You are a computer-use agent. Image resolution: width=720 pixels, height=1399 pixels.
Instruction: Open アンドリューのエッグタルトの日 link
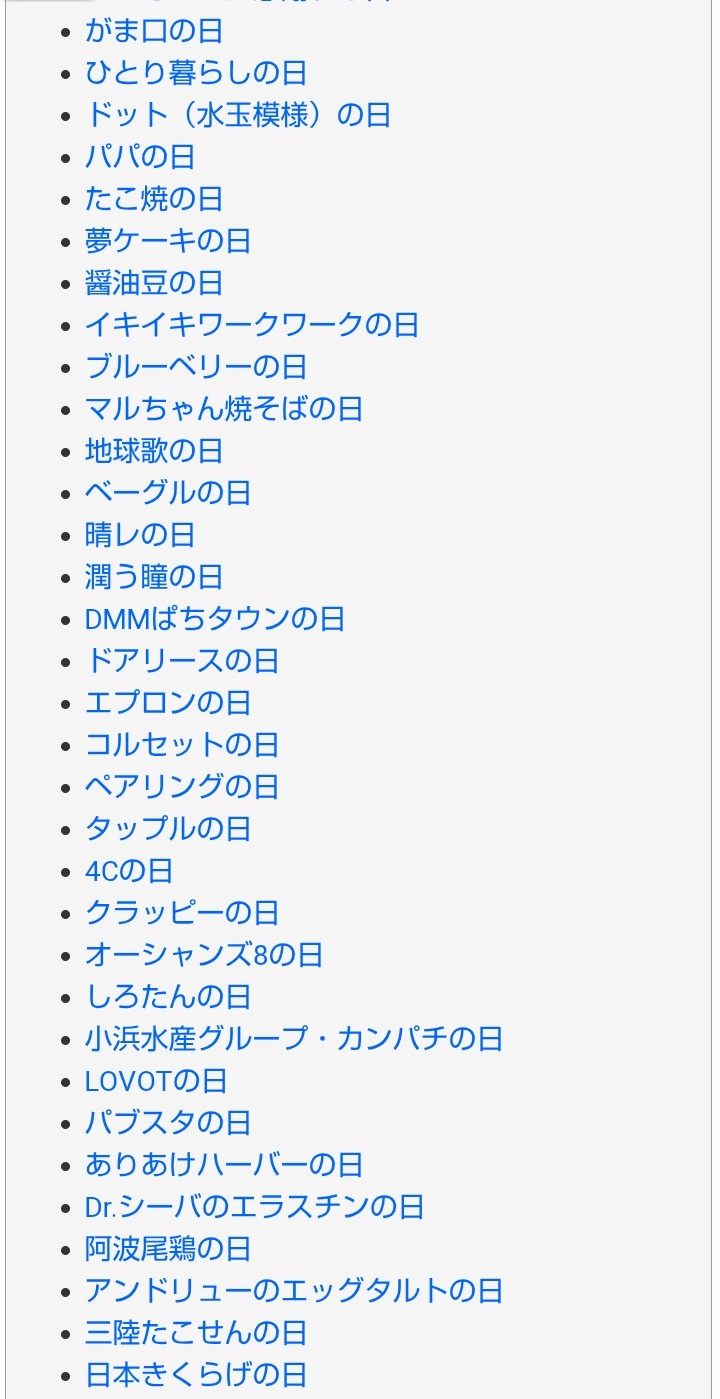[x=294, y=1291]
